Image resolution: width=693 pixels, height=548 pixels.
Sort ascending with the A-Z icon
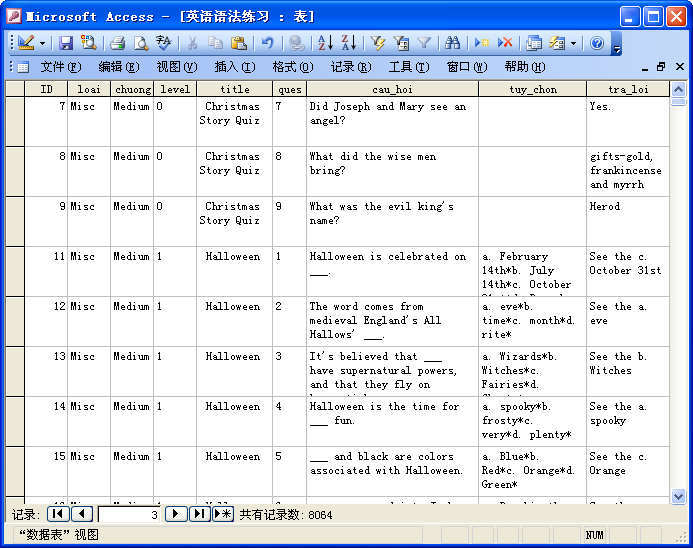pos(325,43)
